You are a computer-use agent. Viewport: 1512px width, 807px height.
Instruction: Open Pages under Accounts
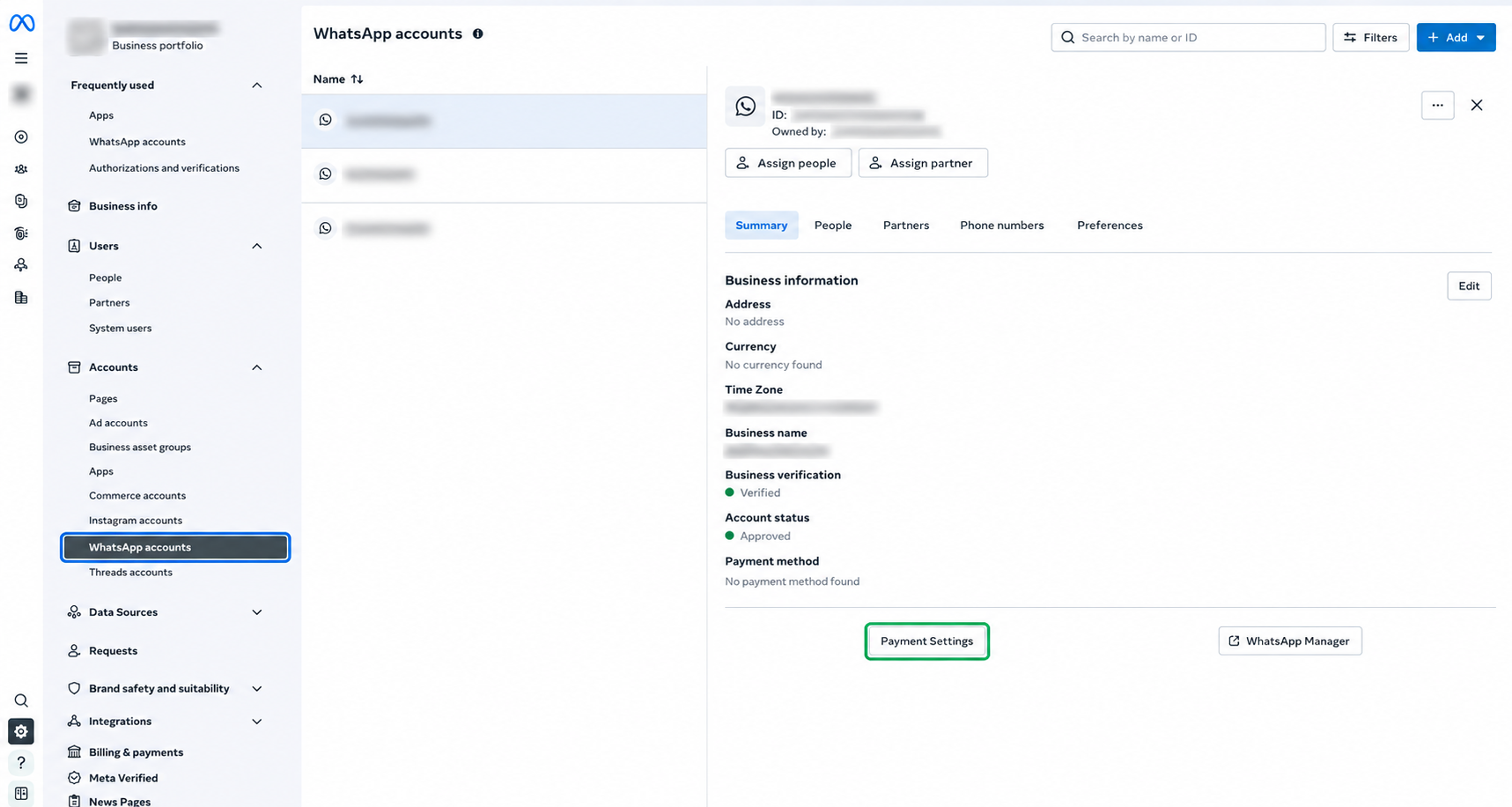(x=103, y=398)
